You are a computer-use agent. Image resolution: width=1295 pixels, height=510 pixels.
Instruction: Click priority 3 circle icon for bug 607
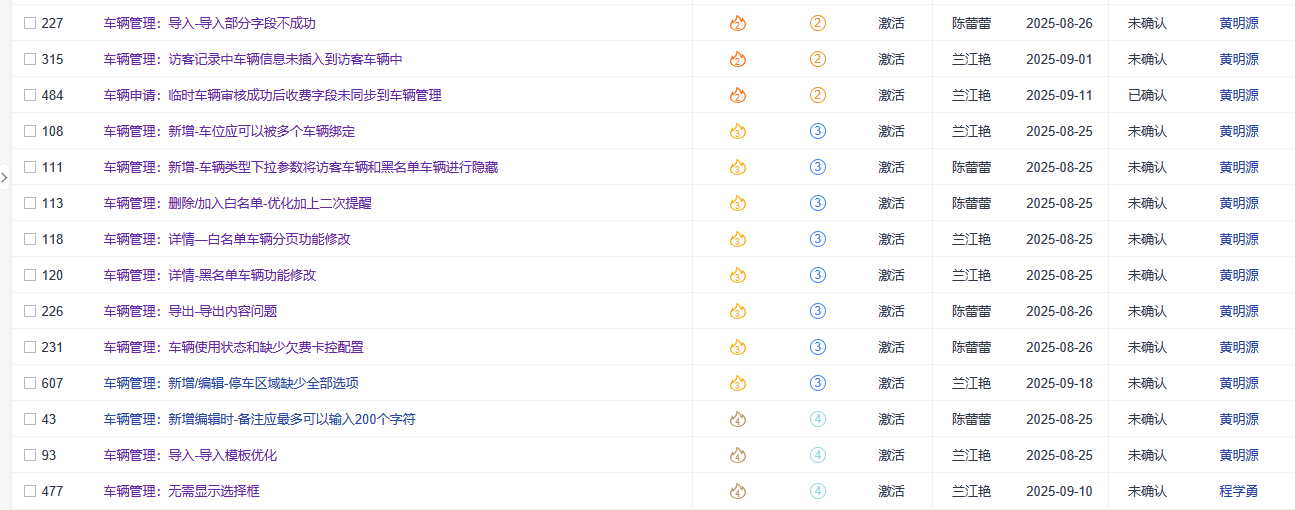[x=818, y=383]
